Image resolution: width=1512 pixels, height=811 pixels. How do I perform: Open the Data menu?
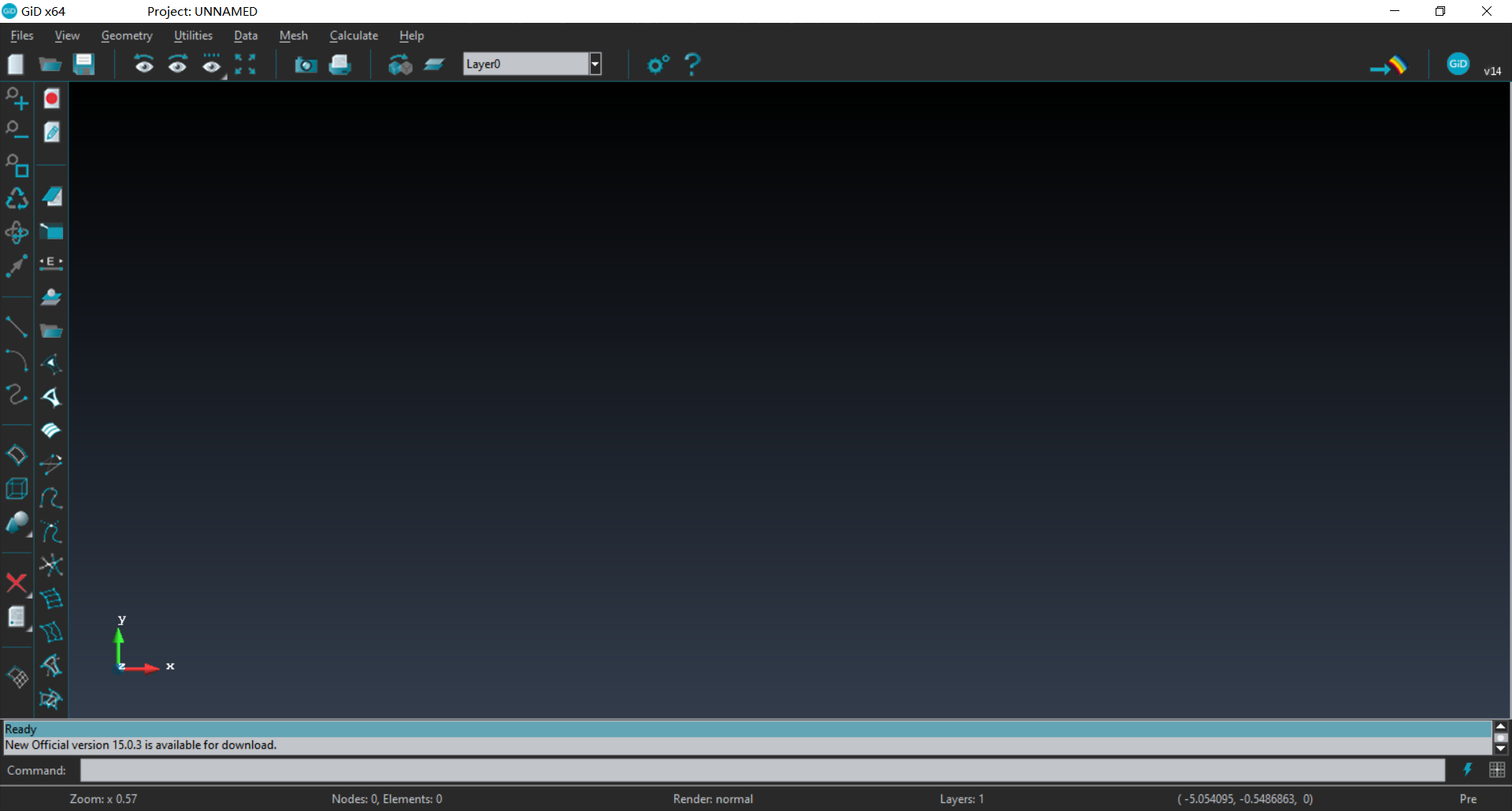(x=246, y=35)
